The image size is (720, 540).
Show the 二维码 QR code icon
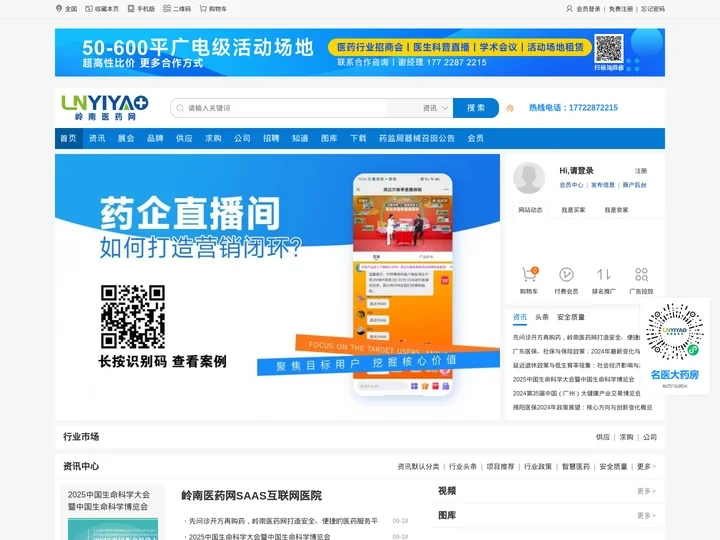pos(167,8)
